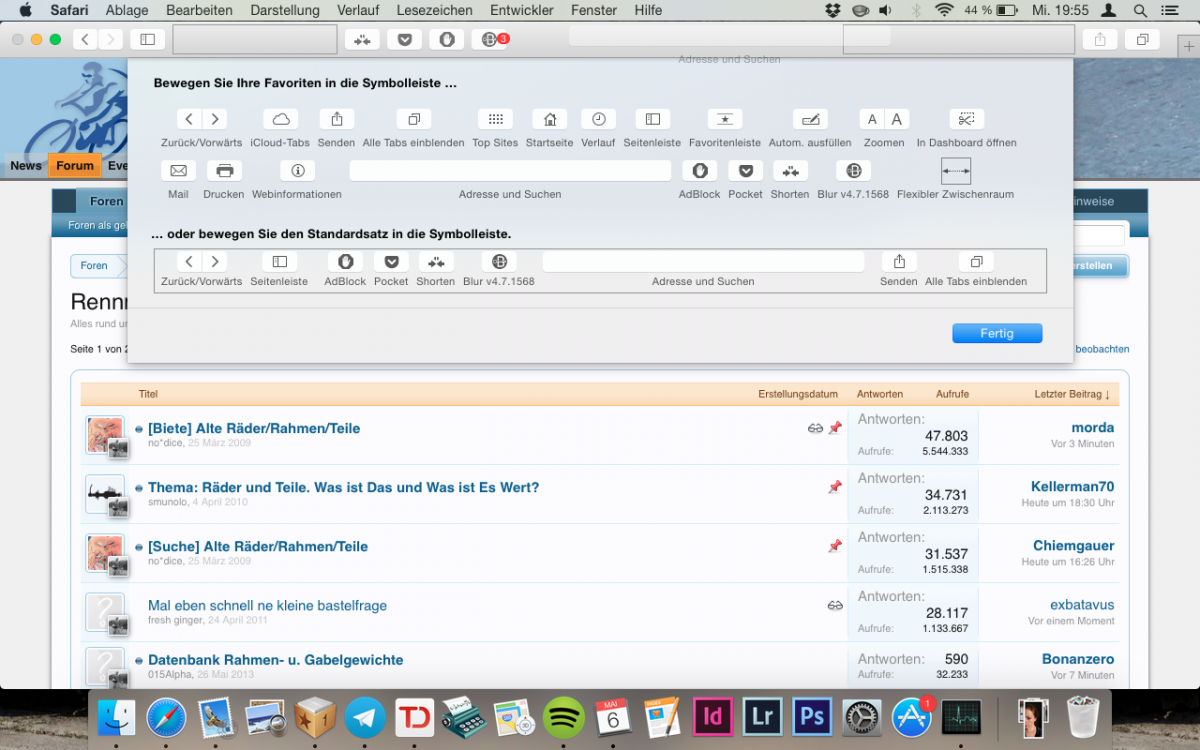
Task: Click the Adresse und Suchen field in the default set
Action: 703,262
